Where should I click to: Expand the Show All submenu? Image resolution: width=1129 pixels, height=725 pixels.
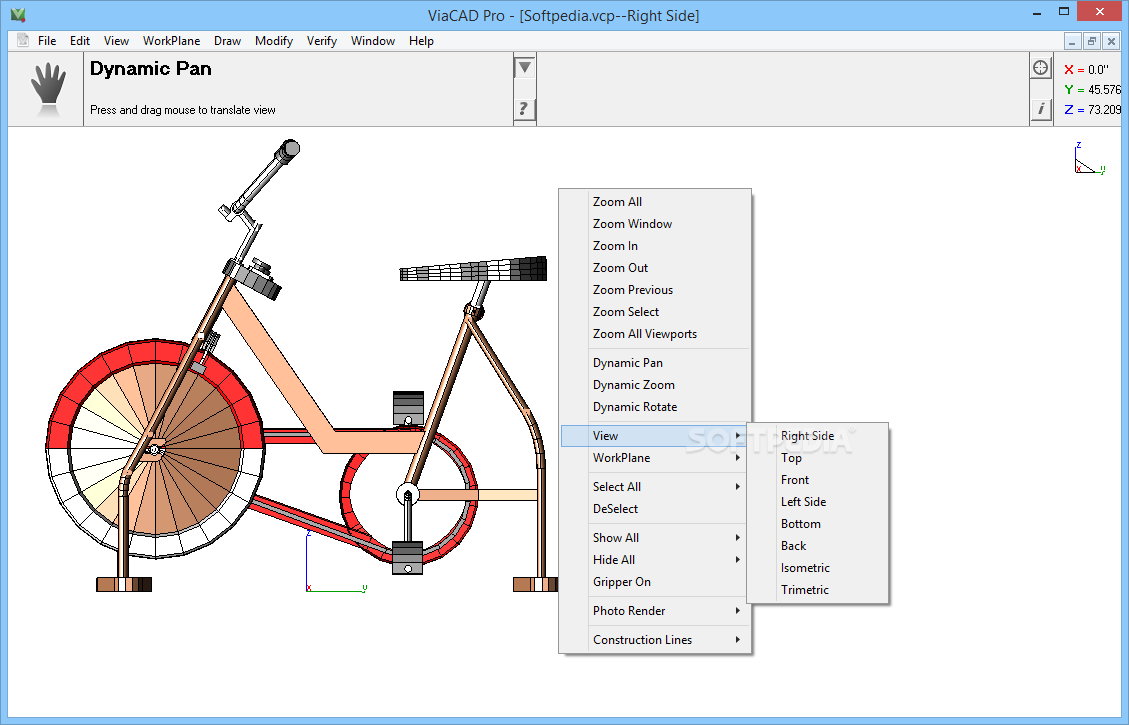click(x=655, y=538)
